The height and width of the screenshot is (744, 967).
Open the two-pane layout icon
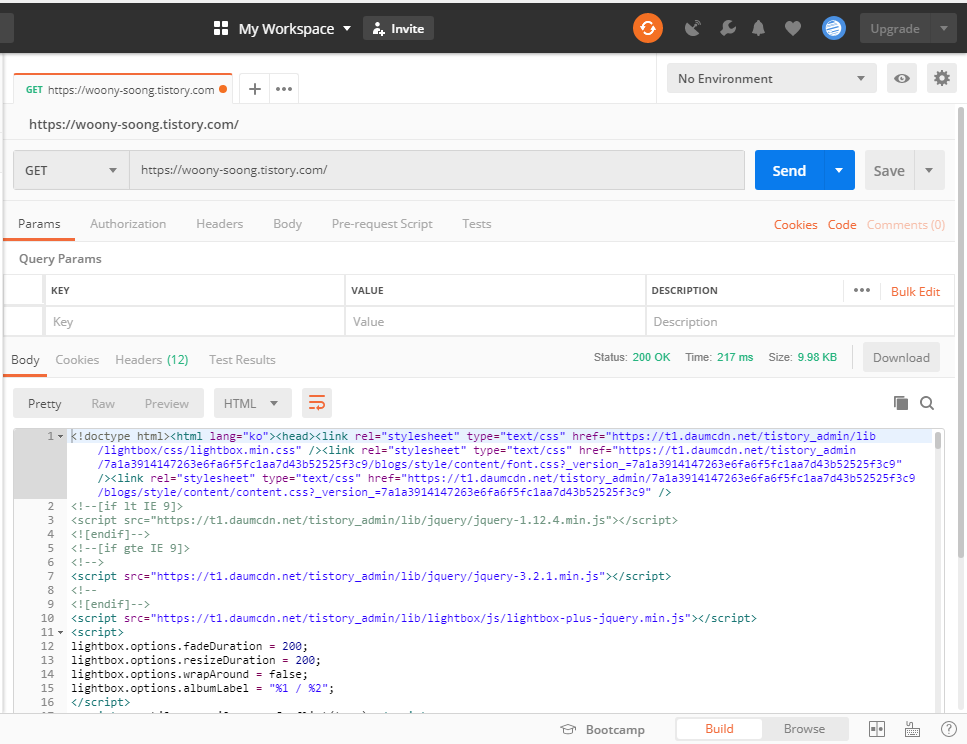tap(876, 729)
